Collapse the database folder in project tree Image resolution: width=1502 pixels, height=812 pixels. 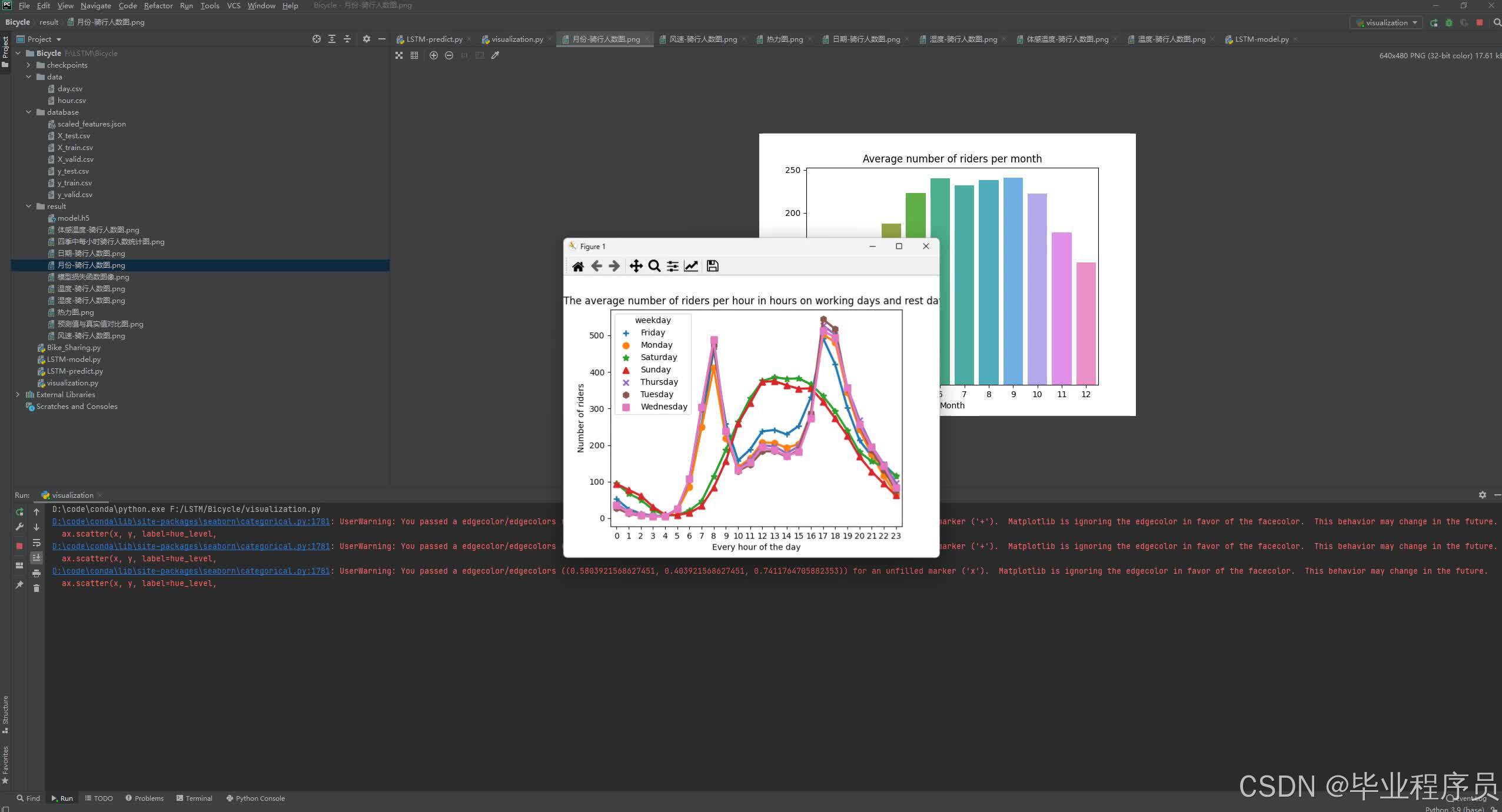(29, 112)
